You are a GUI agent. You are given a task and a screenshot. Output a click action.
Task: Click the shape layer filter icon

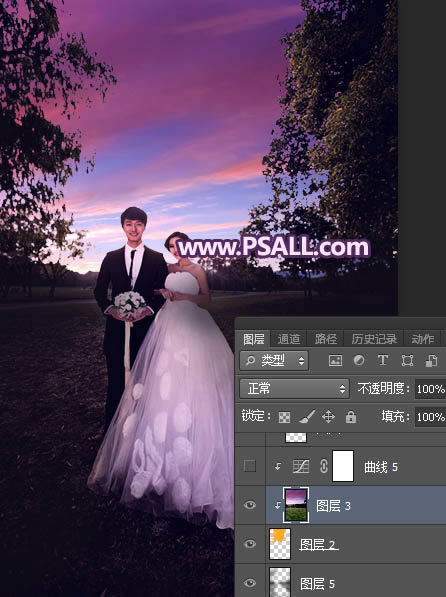pos(407,360)
